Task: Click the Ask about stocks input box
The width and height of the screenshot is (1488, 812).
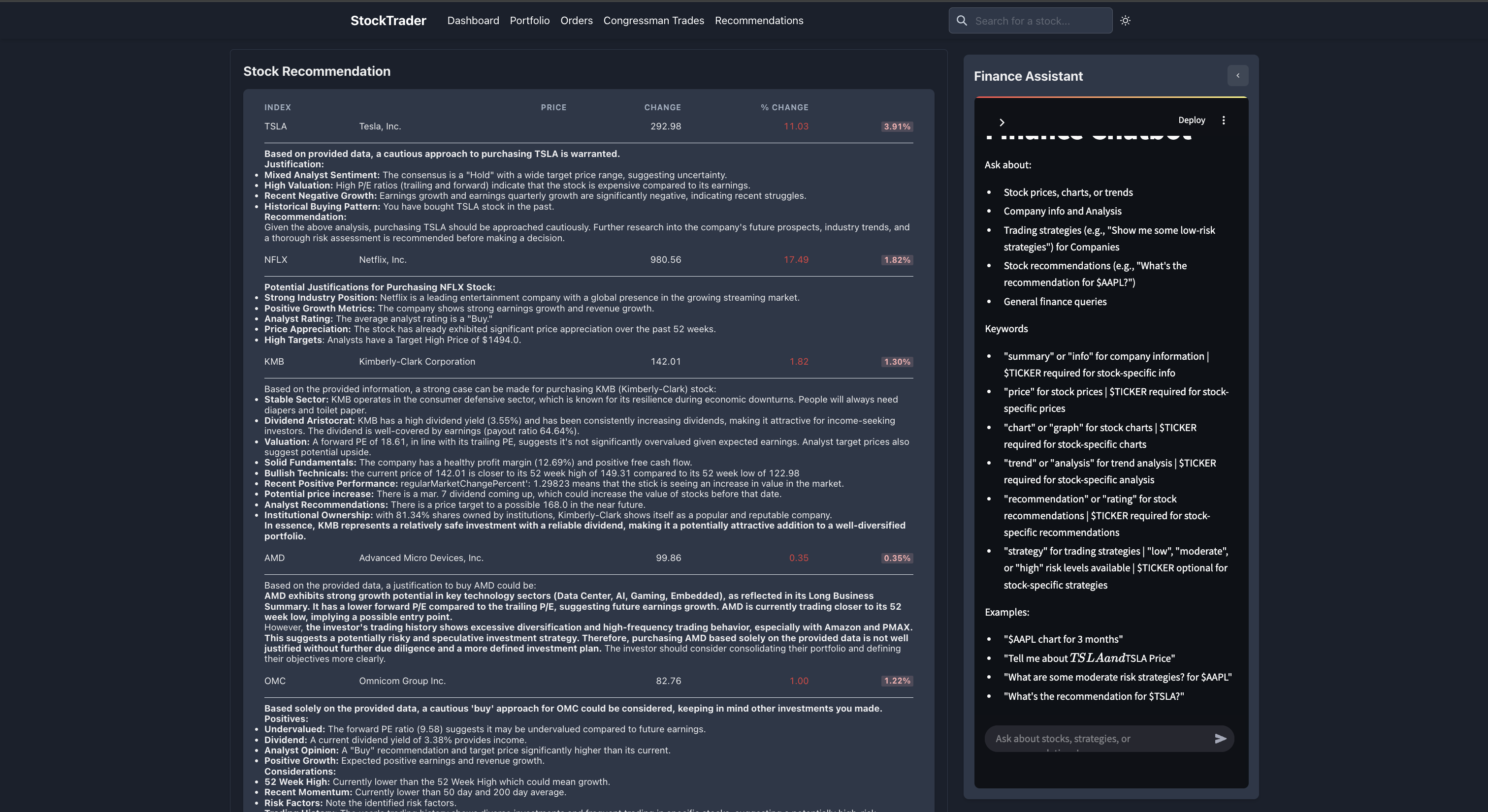Action: 1098,739
